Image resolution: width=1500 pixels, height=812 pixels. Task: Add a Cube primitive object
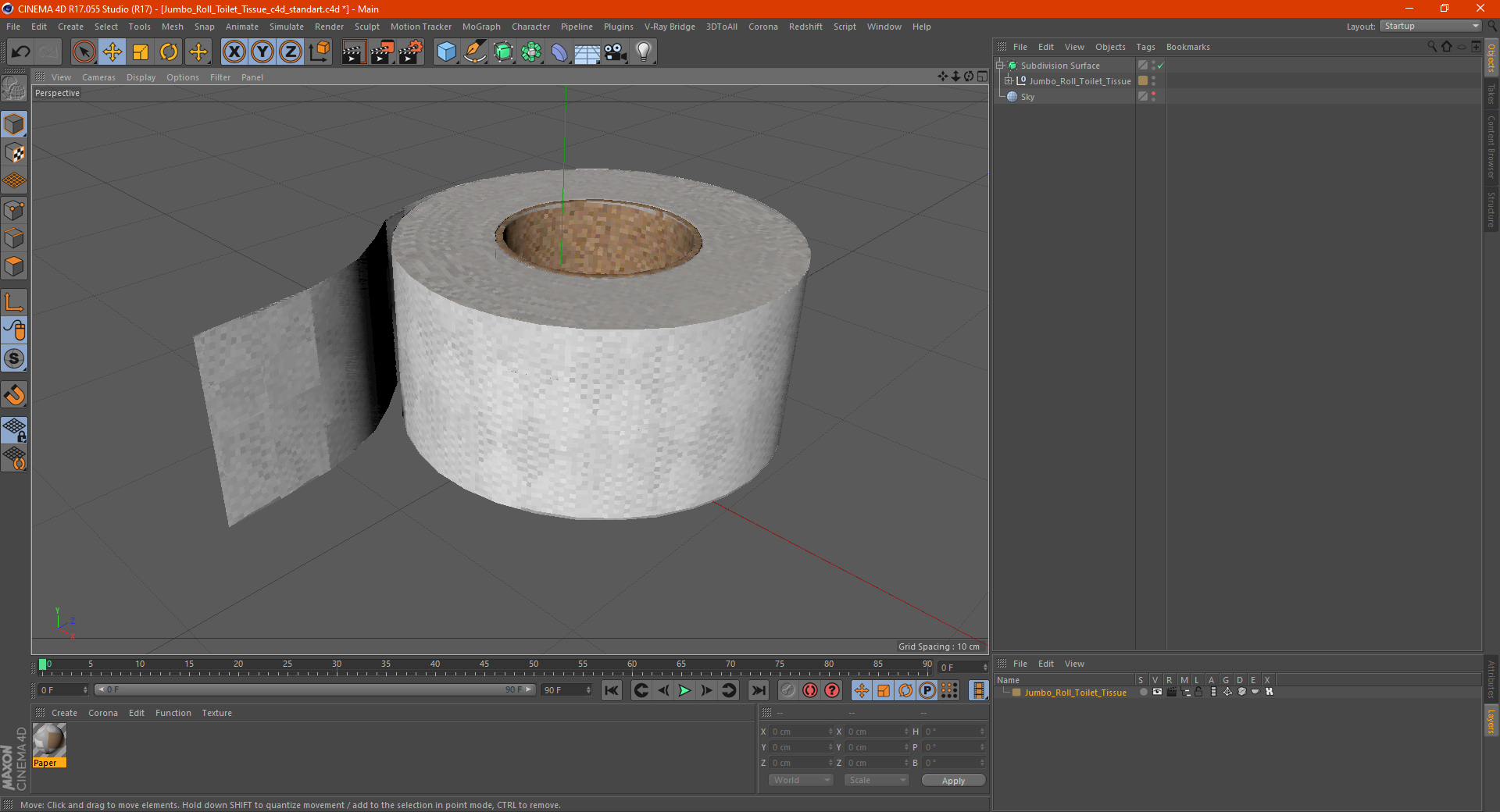[446, 52]
